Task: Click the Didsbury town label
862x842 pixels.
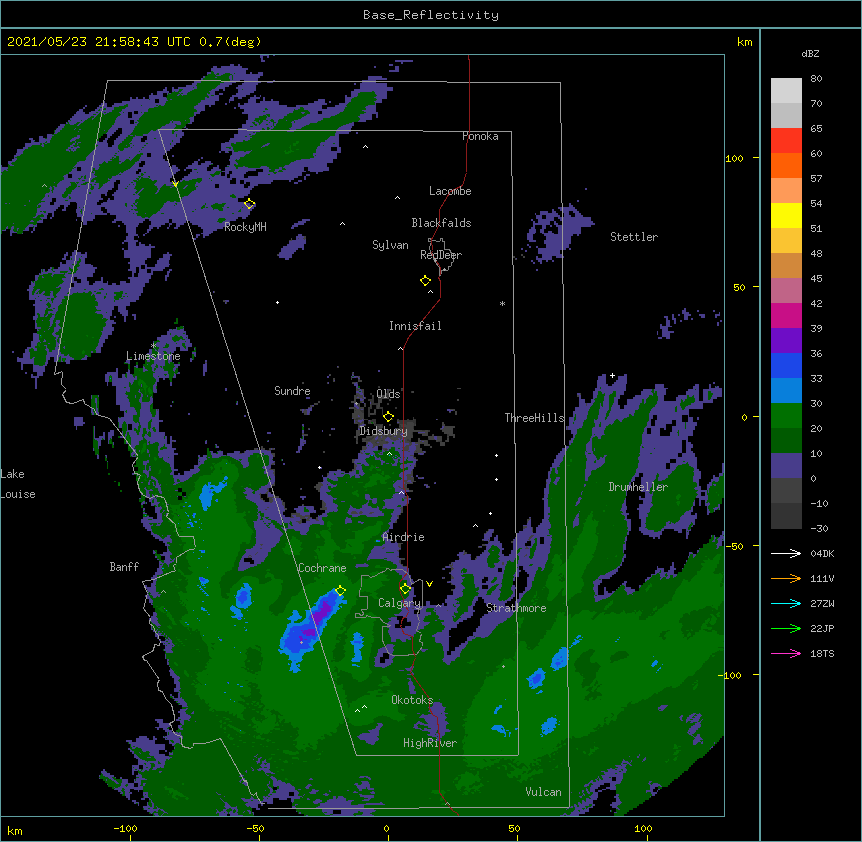Action: [x=384, y=431]
